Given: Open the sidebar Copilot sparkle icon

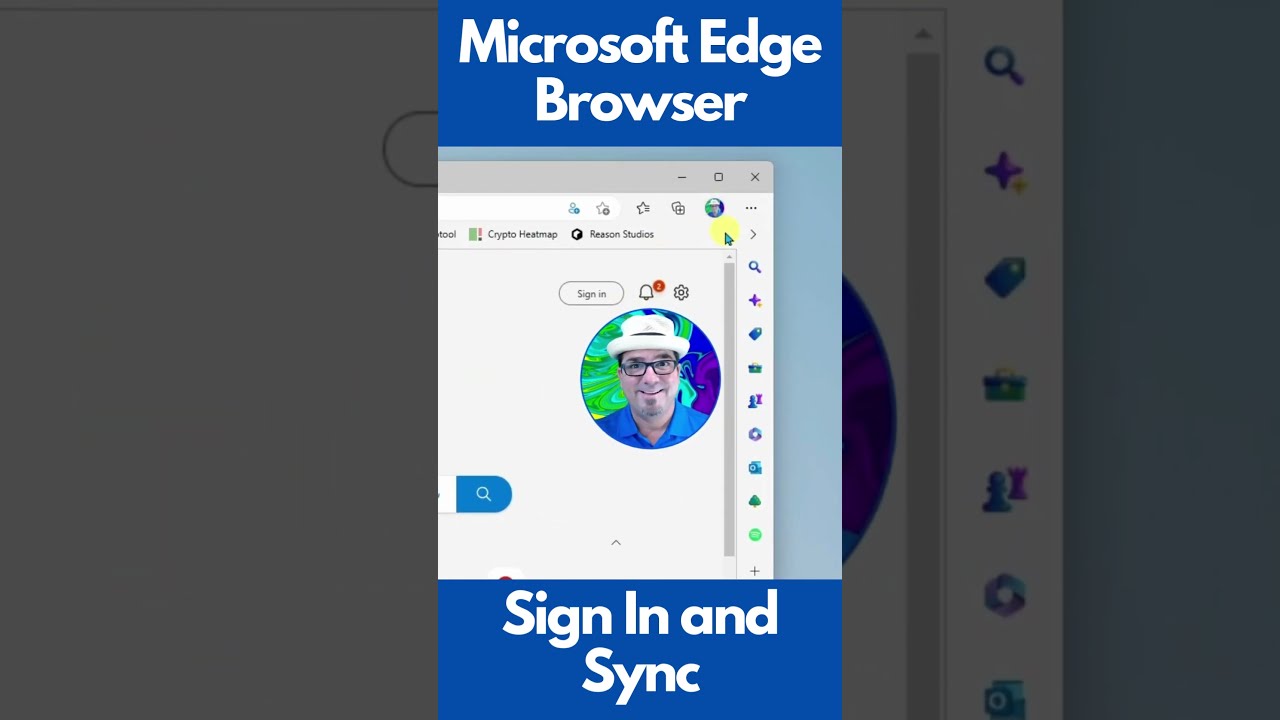Looking at the screenshot, I should [755, 300].
